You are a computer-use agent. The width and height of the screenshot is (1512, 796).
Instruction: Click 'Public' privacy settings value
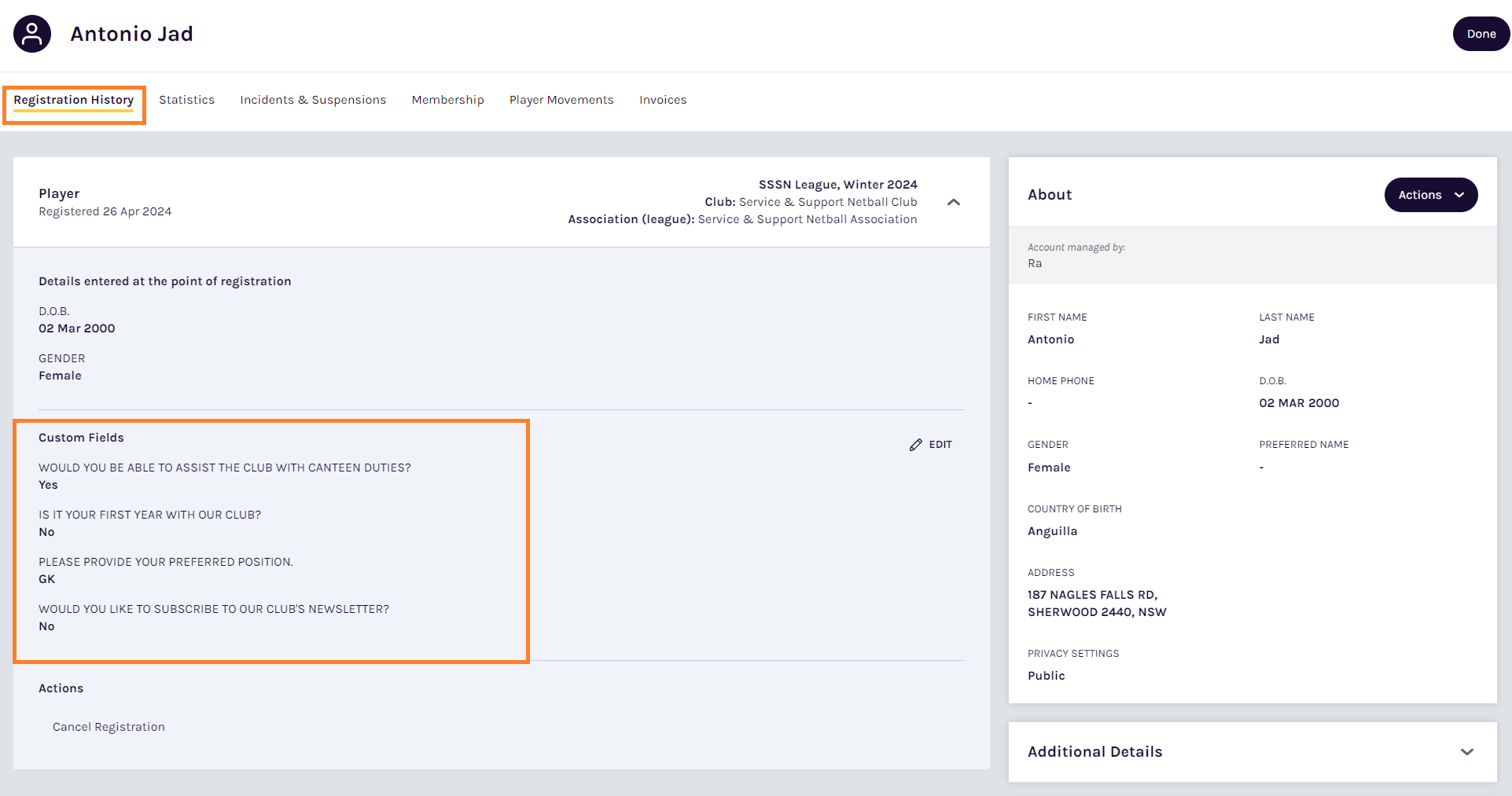[1046, 676]
